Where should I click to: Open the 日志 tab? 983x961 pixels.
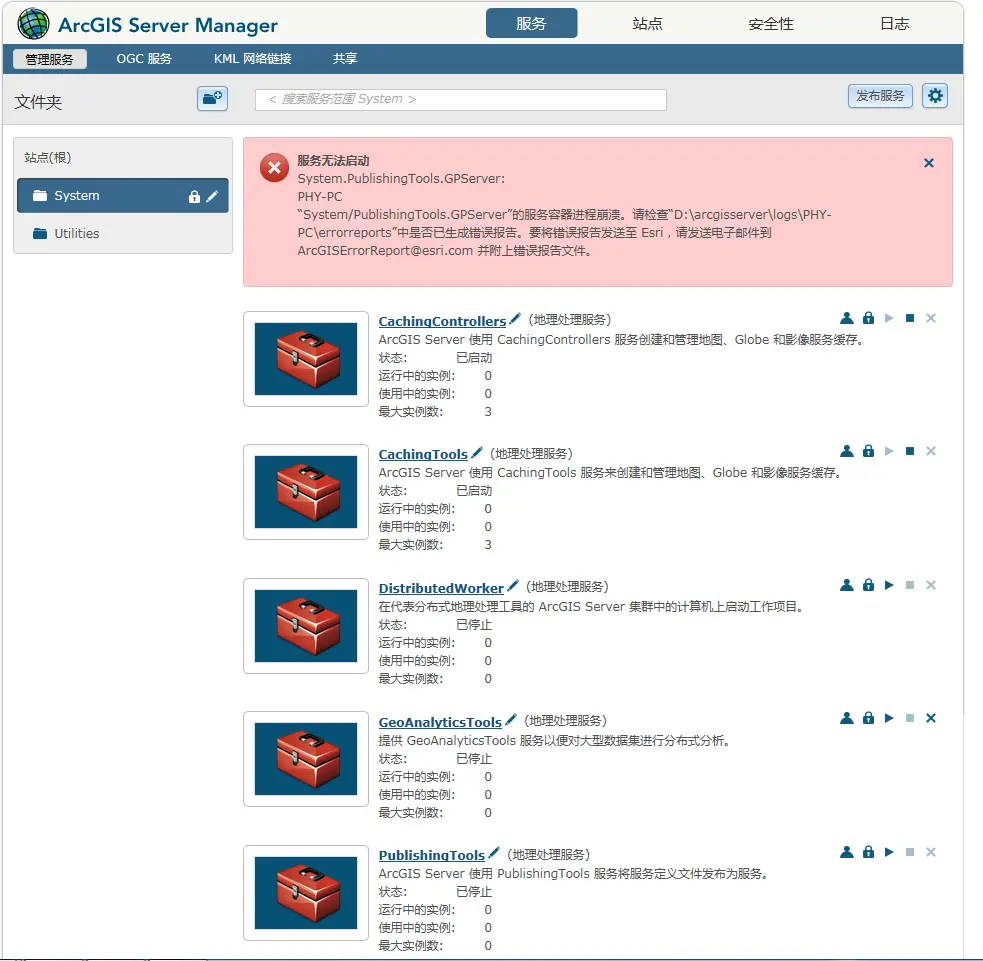[895, 24]
